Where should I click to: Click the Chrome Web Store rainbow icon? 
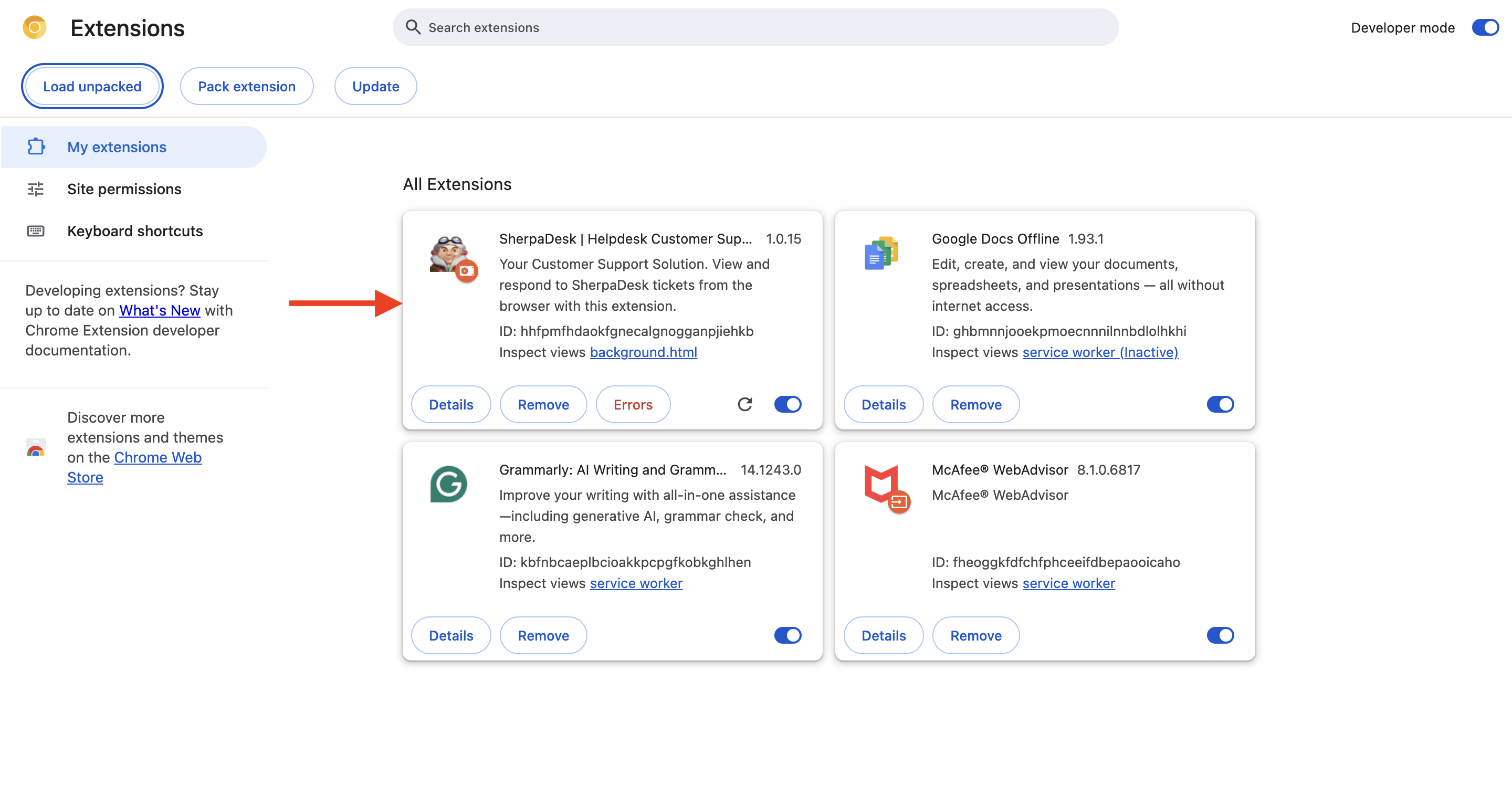(x=36, y=448)
